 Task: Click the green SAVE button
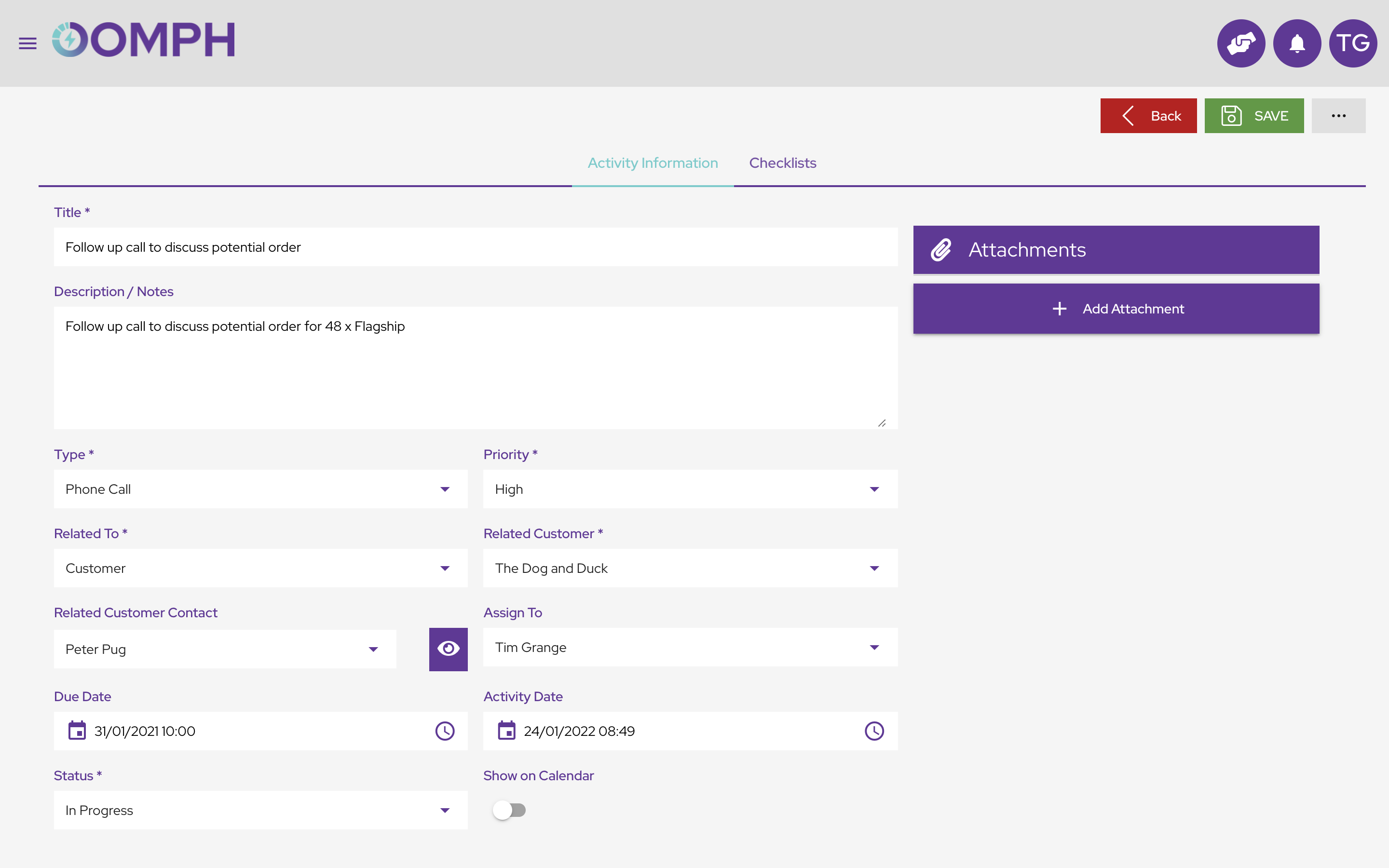pyautogui.click(x=1254, y=115)
